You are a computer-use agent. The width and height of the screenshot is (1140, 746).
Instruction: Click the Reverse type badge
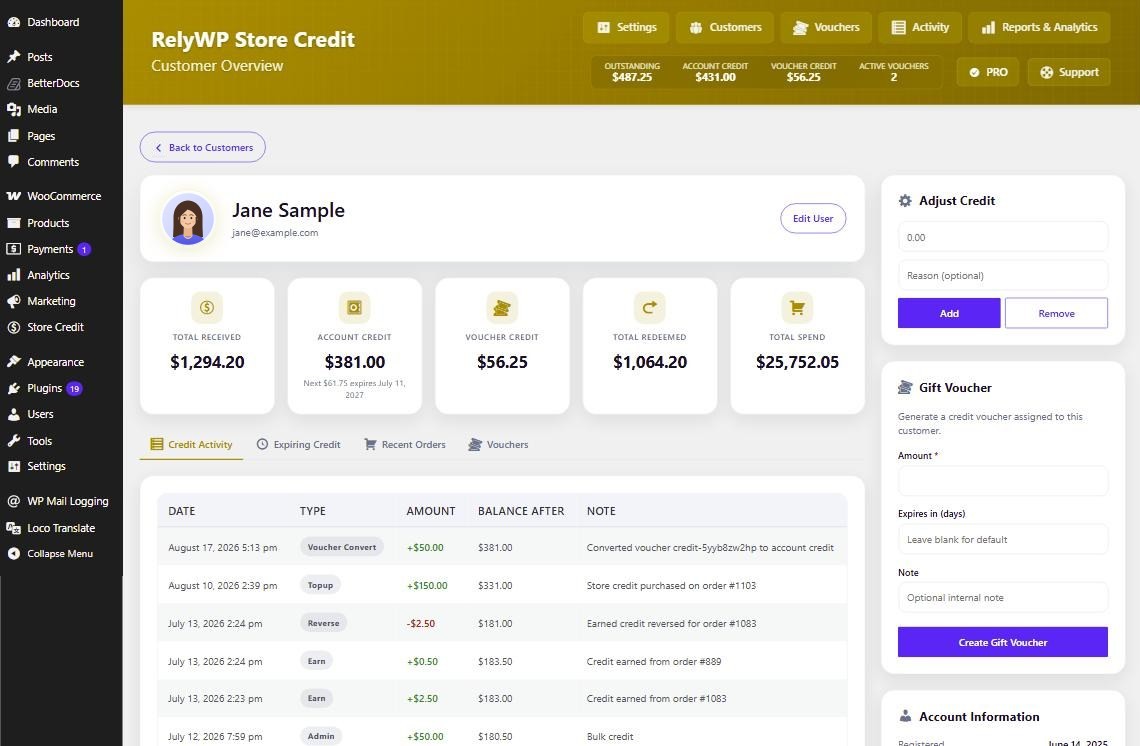[324, 623]
